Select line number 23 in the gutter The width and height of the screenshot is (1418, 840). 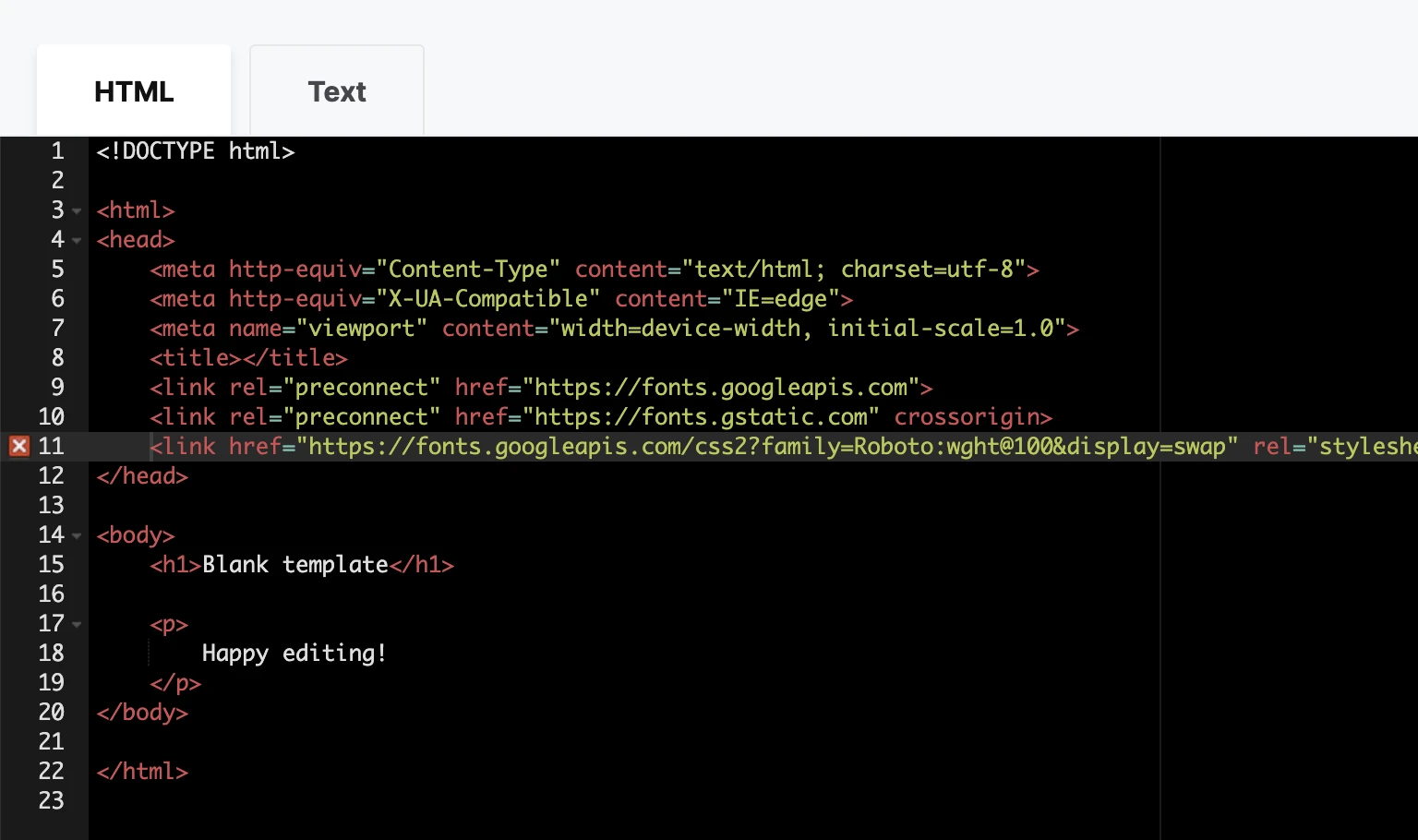pos(52,801)
